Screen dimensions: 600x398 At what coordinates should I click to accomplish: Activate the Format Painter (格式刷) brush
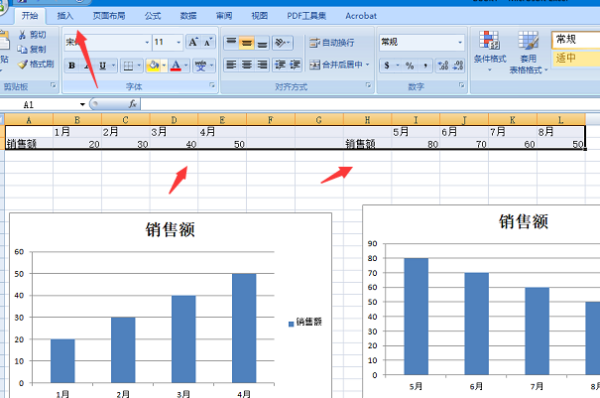point(23,64)
